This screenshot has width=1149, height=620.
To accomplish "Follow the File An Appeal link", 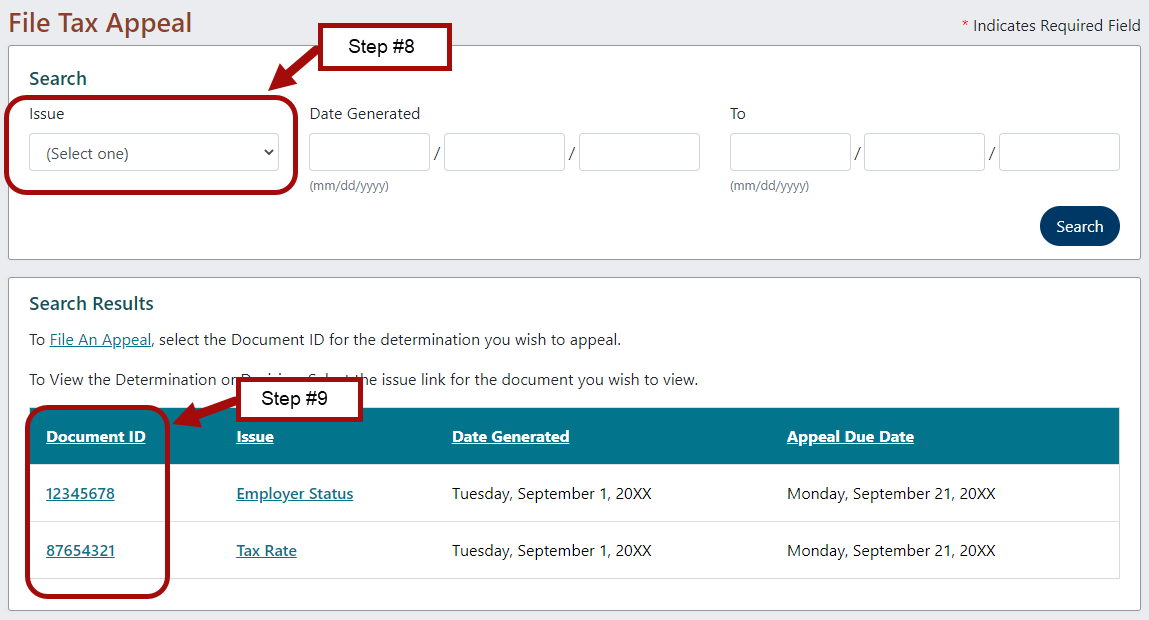I will click(x=100, y=340).
